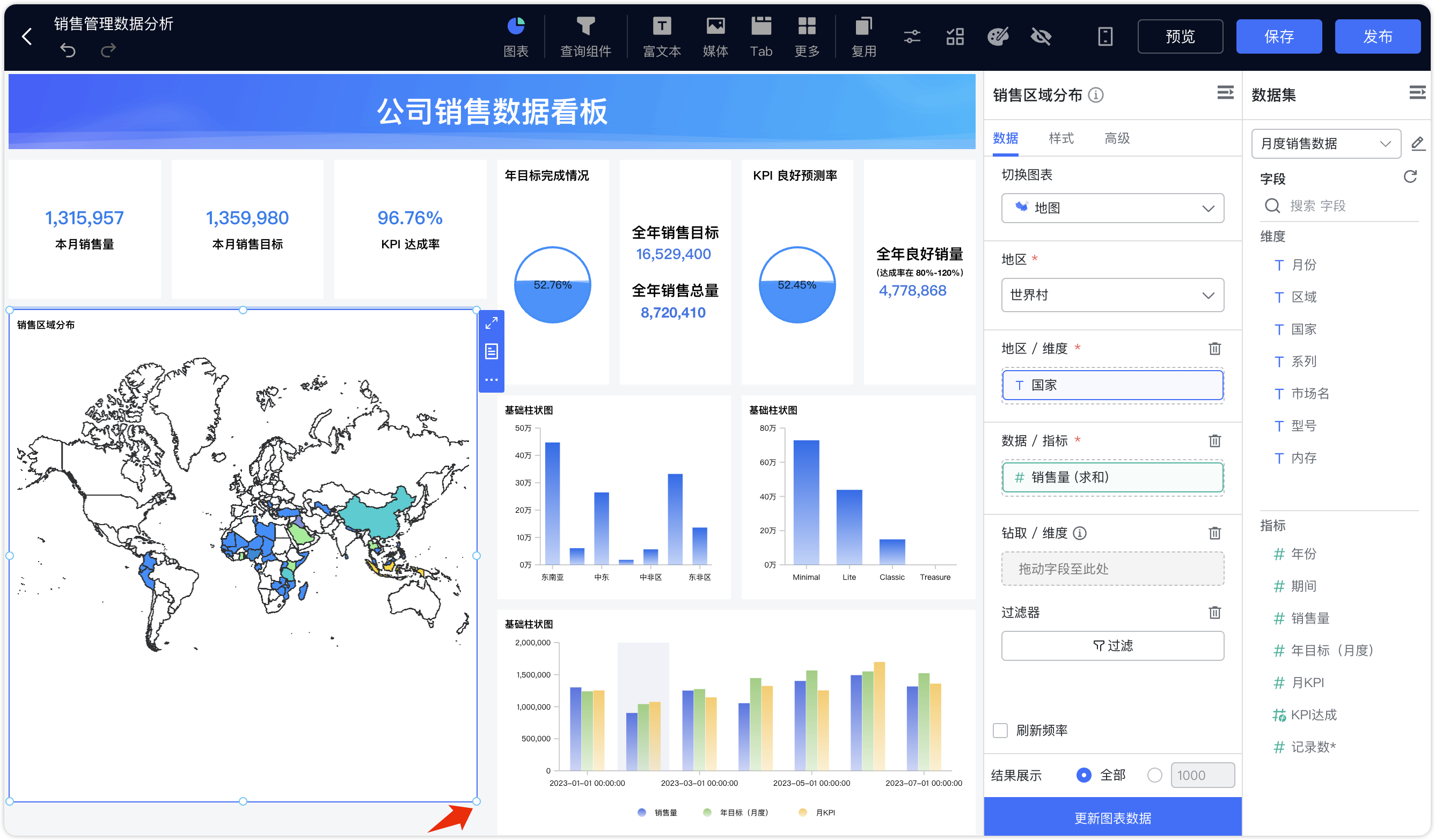Toggle the hidden-eye visibility icon
The image size is (1435, 840).
[x=1041, y=37]
